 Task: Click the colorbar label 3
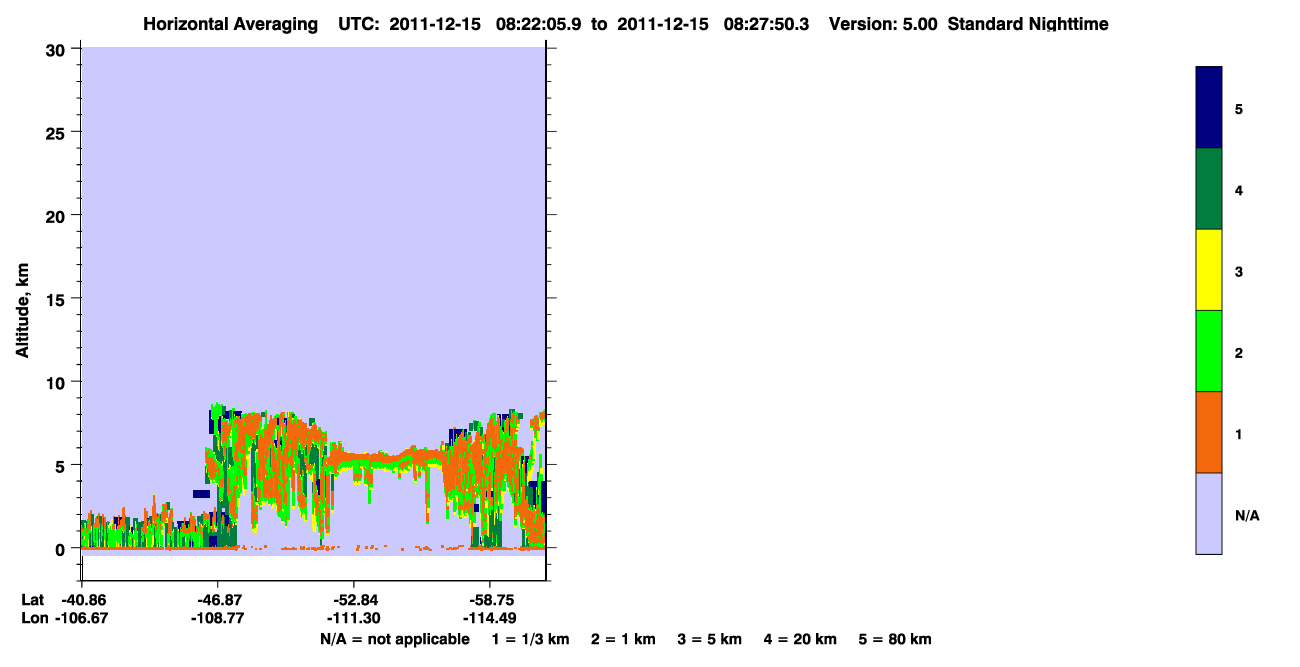tap(1239, 271)
